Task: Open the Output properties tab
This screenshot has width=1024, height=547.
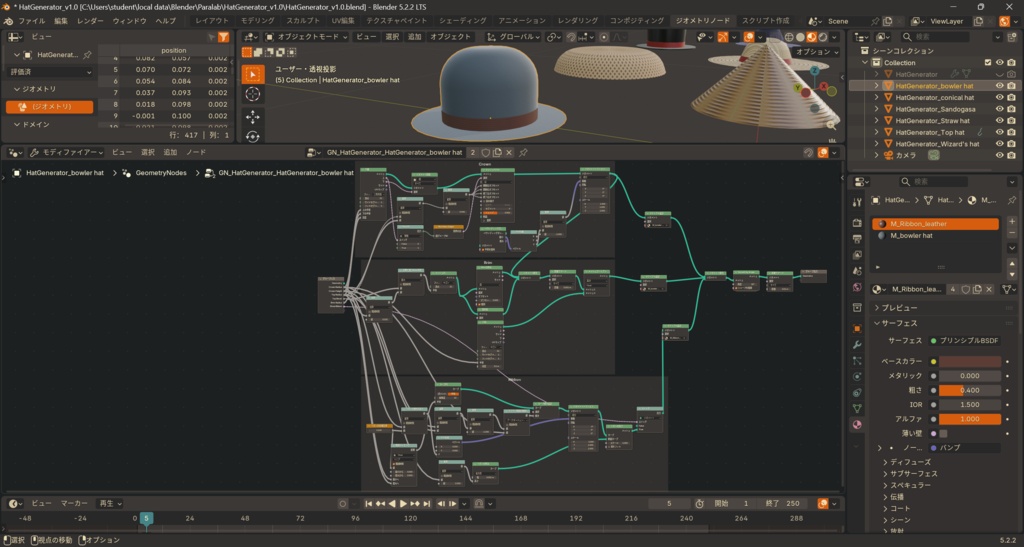Action: 857,239
